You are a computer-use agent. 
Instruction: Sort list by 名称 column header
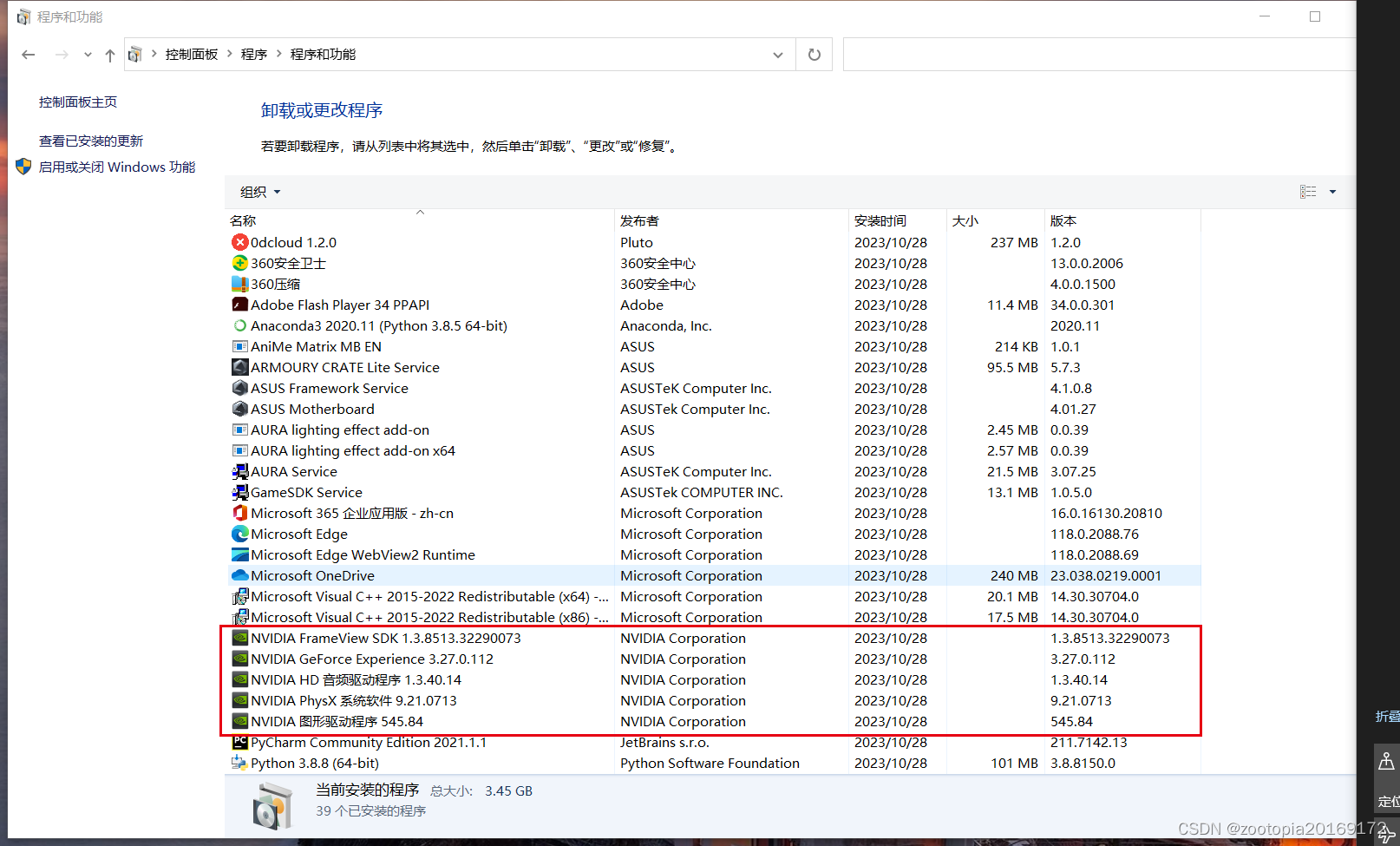420,220
